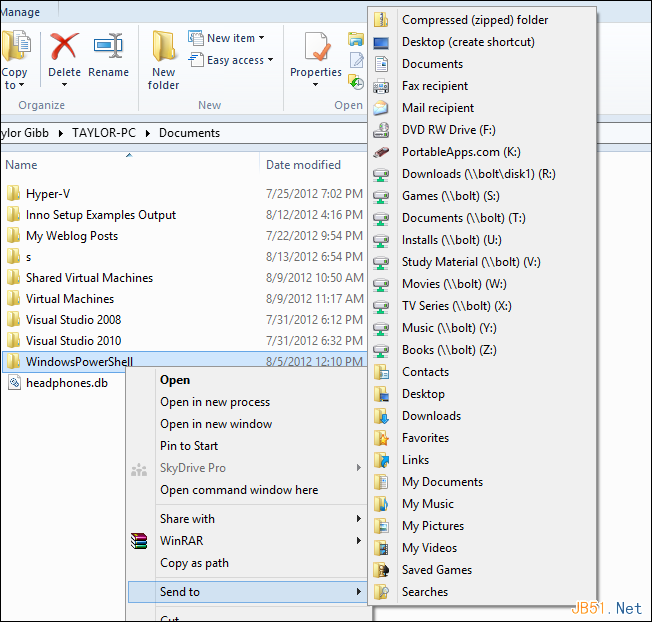Click the headphones.db file icon
Image resolution: width=652 pixels, height=622 pixels.
click(14, 383)
